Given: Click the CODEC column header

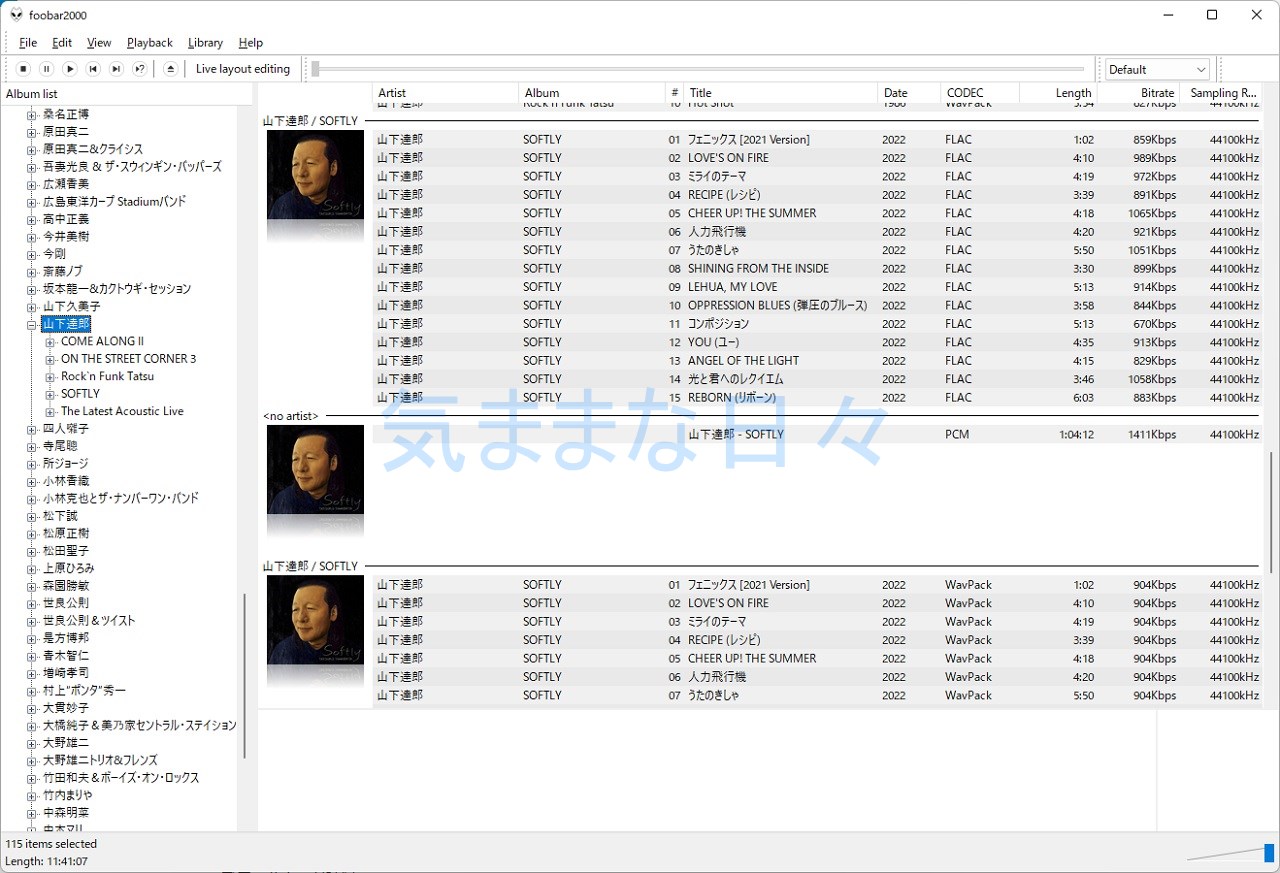Looking at the screenshot, I should 979,93.
